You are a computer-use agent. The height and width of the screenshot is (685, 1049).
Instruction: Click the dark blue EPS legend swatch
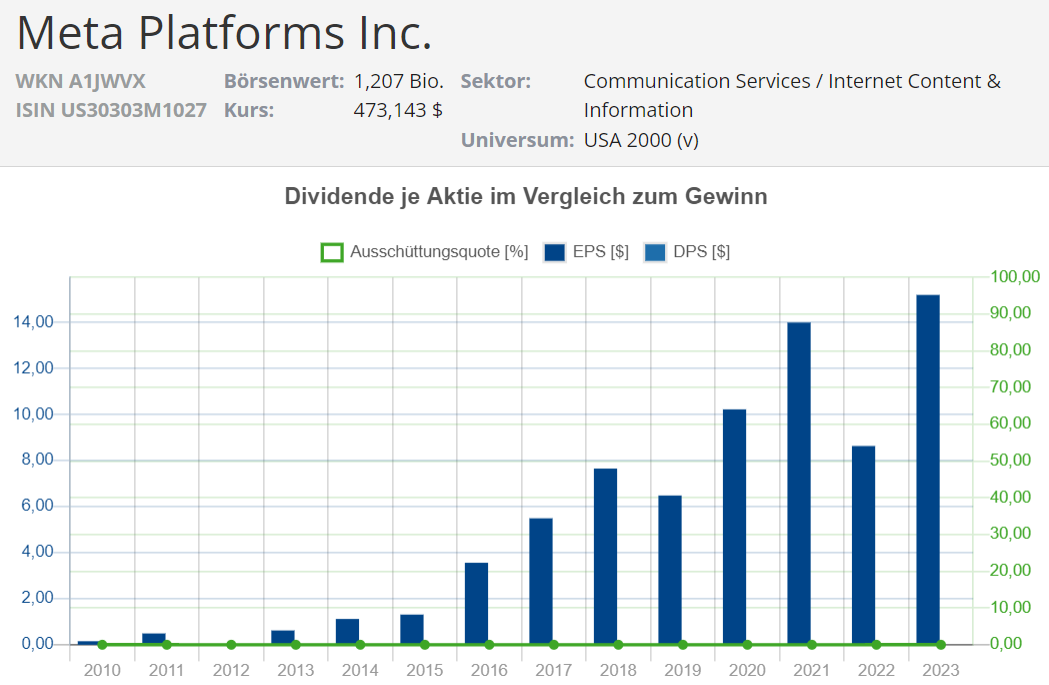point(555,252)
